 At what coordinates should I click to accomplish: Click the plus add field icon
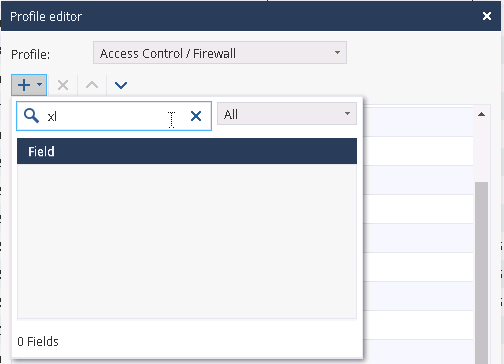pyautogui.click(x=24, y=85)
